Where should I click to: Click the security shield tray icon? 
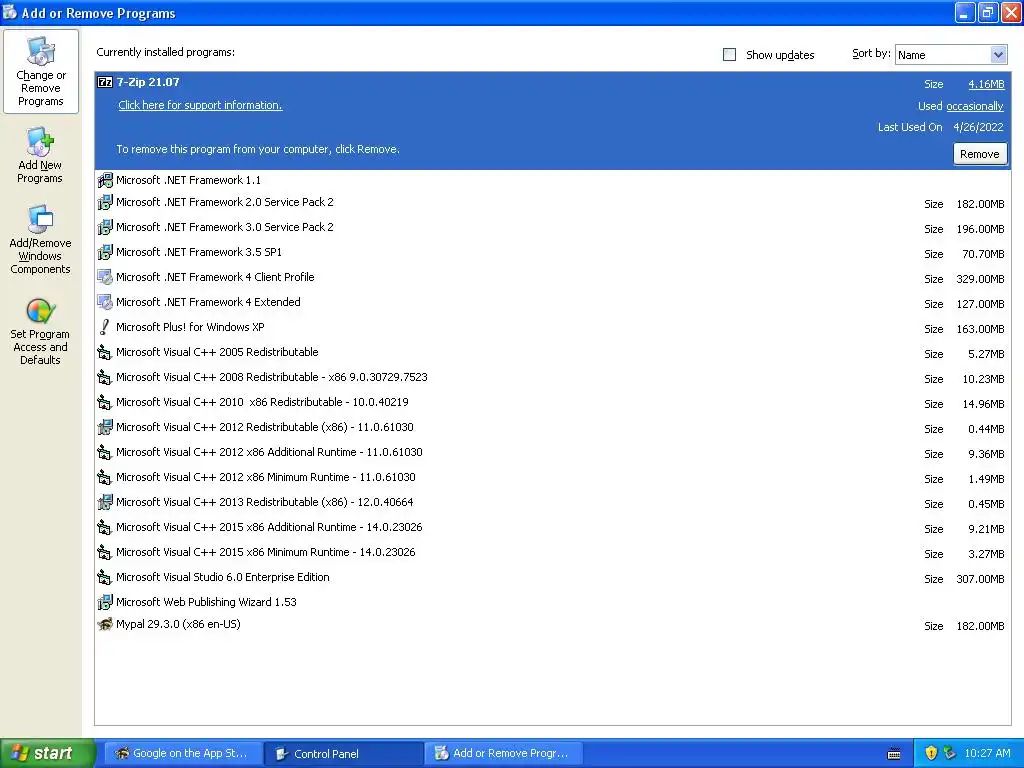931,753
